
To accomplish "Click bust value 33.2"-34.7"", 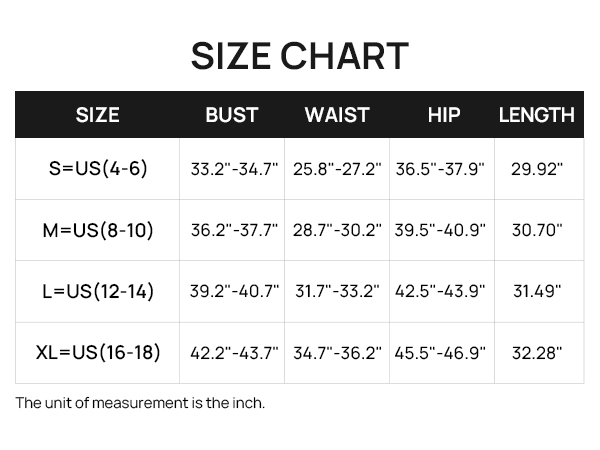I will [x=234, y=169].
